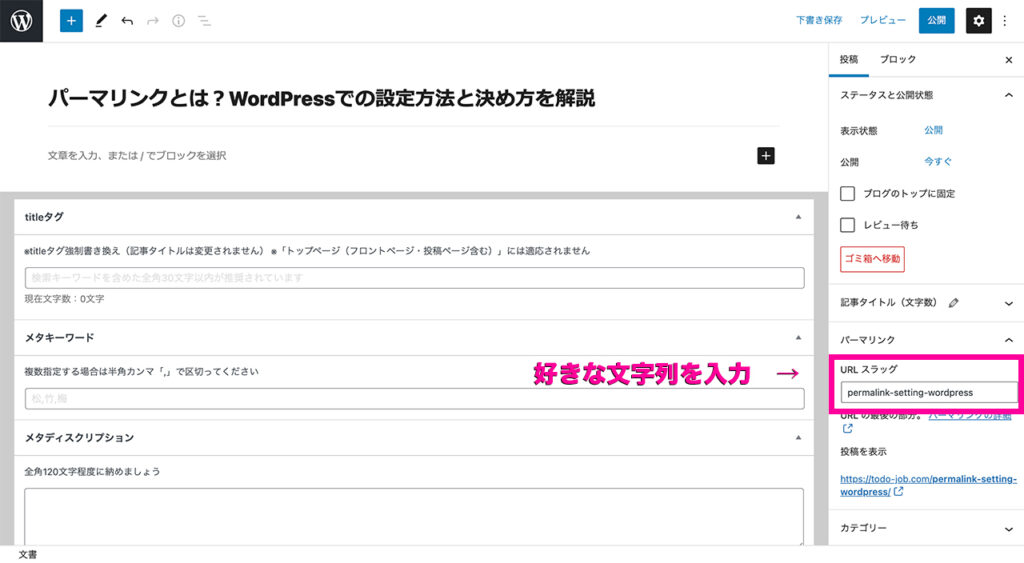Viewport: 1024px width, 563px height.
Task: Click ゴミ箱へ移動 button
Action: coord(872,259)
